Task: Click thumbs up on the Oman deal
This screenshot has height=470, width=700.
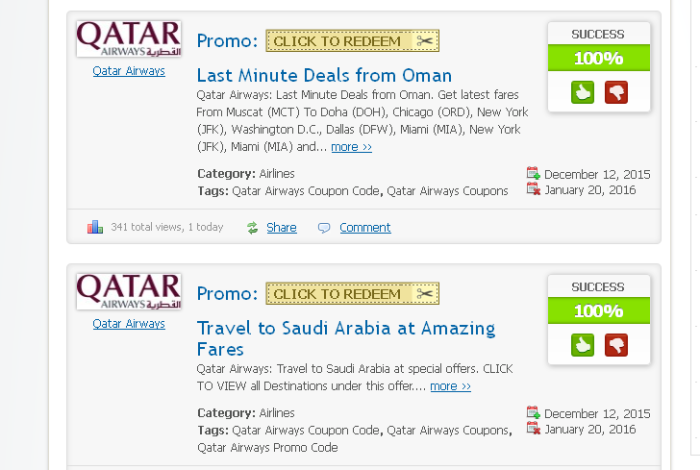Action: (582, 92)
